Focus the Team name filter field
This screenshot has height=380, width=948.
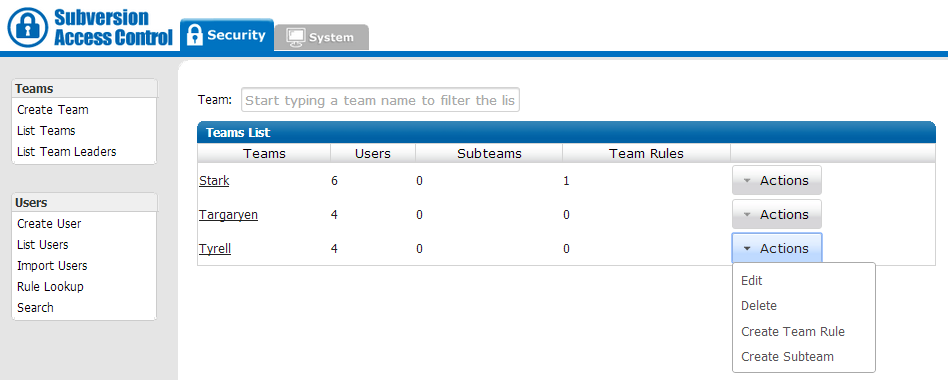[380, 100]
